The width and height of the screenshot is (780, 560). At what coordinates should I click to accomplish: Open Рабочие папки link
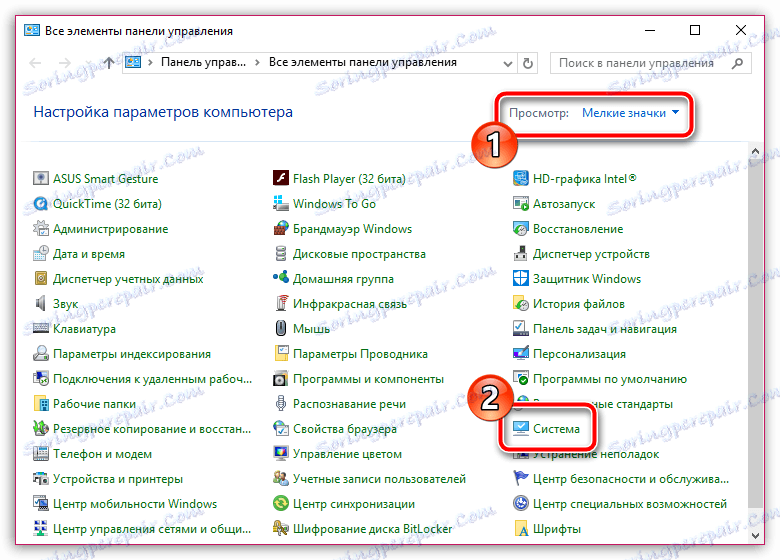pyautogui.click(x=95, y=404)
